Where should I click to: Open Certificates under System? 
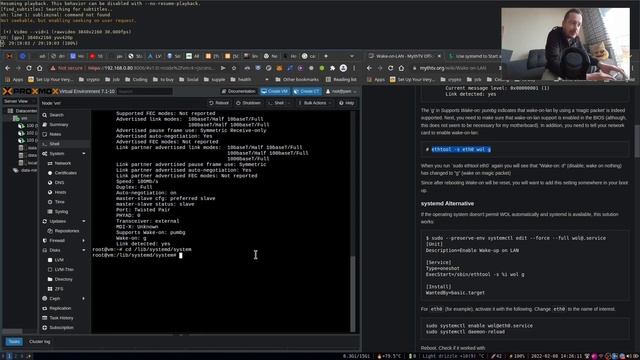[x=65, y=173]
